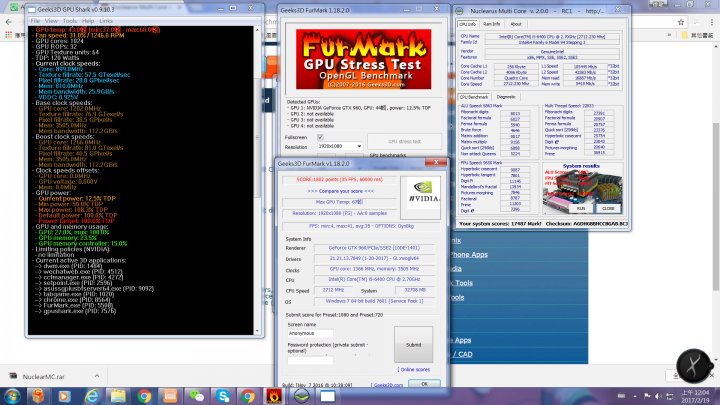
Task: Open the media player taskbar icon
Action: click(64, 396)
